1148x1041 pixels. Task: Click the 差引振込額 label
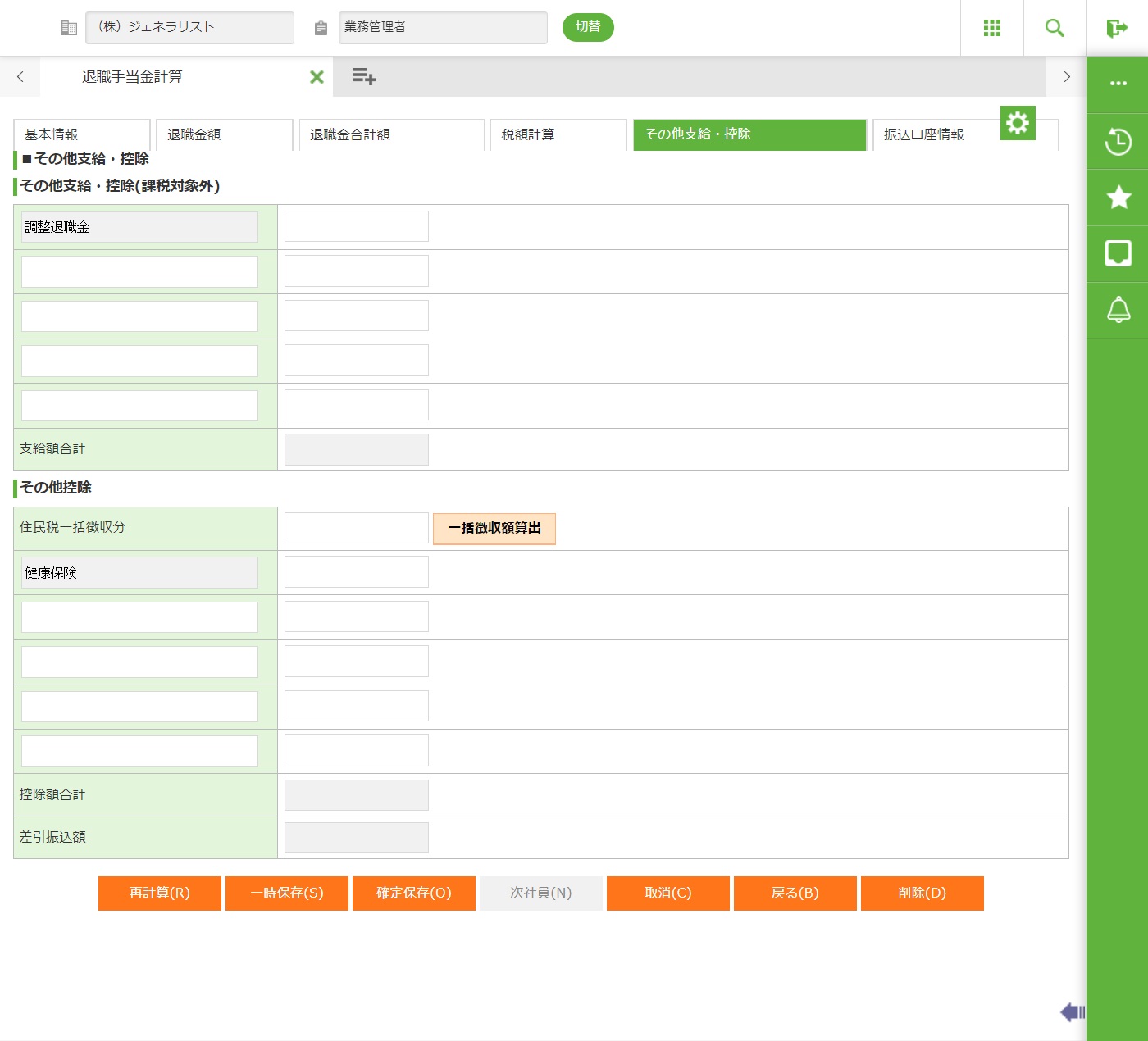tap(52, 837)
